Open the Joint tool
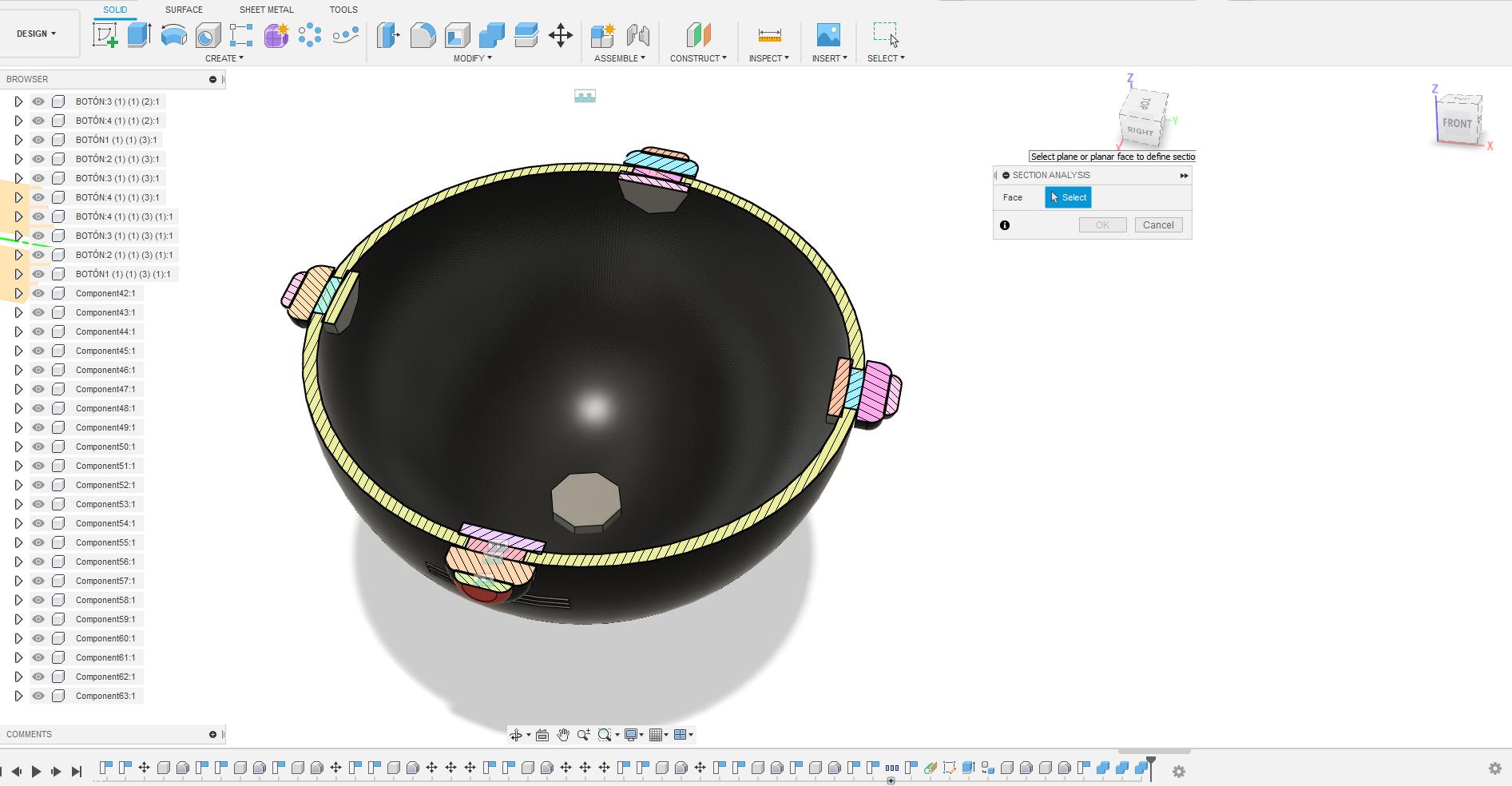This screenshot has height=786, width=1512. pos(637,35)
